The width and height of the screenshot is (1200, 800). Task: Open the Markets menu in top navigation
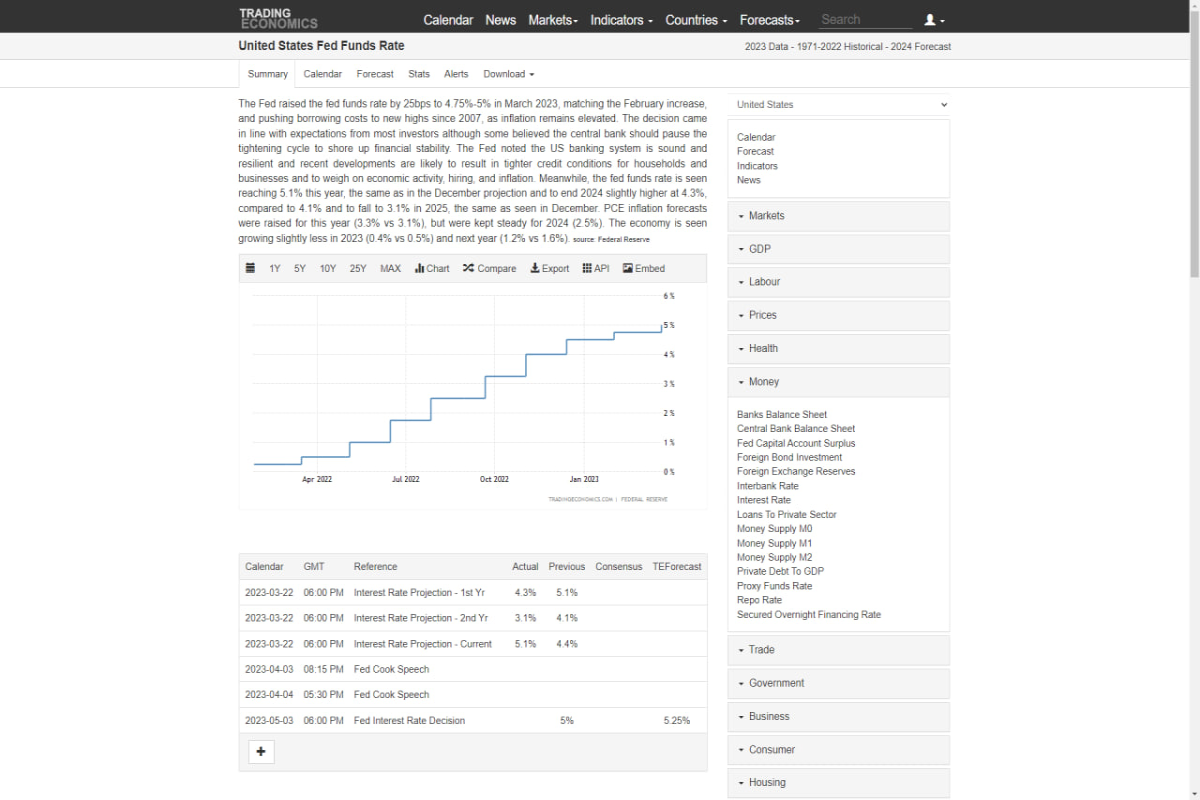click(553, 20)
